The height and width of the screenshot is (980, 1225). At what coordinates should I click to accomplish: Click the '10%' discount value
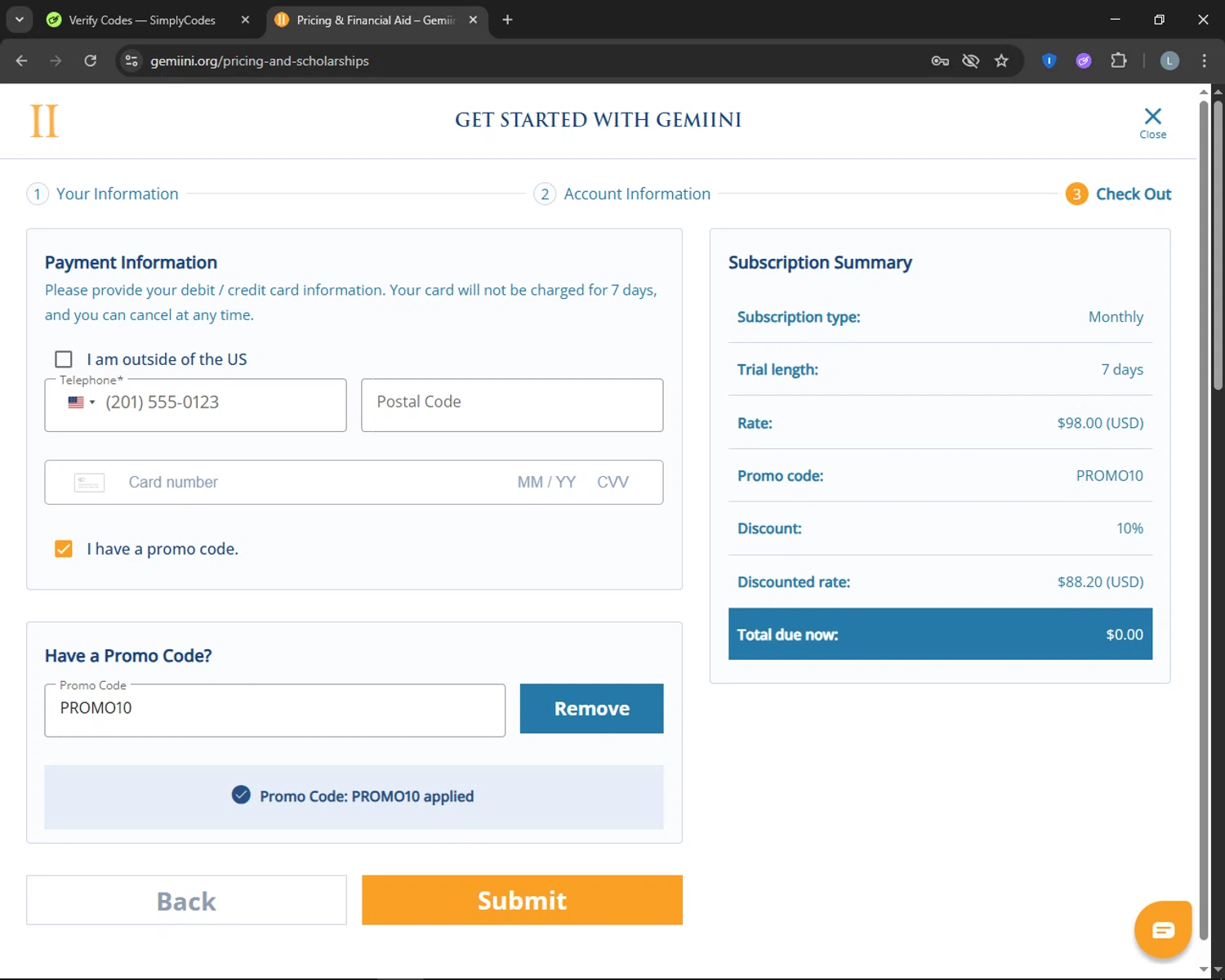pyautogui.click(x=1129, y=528)
